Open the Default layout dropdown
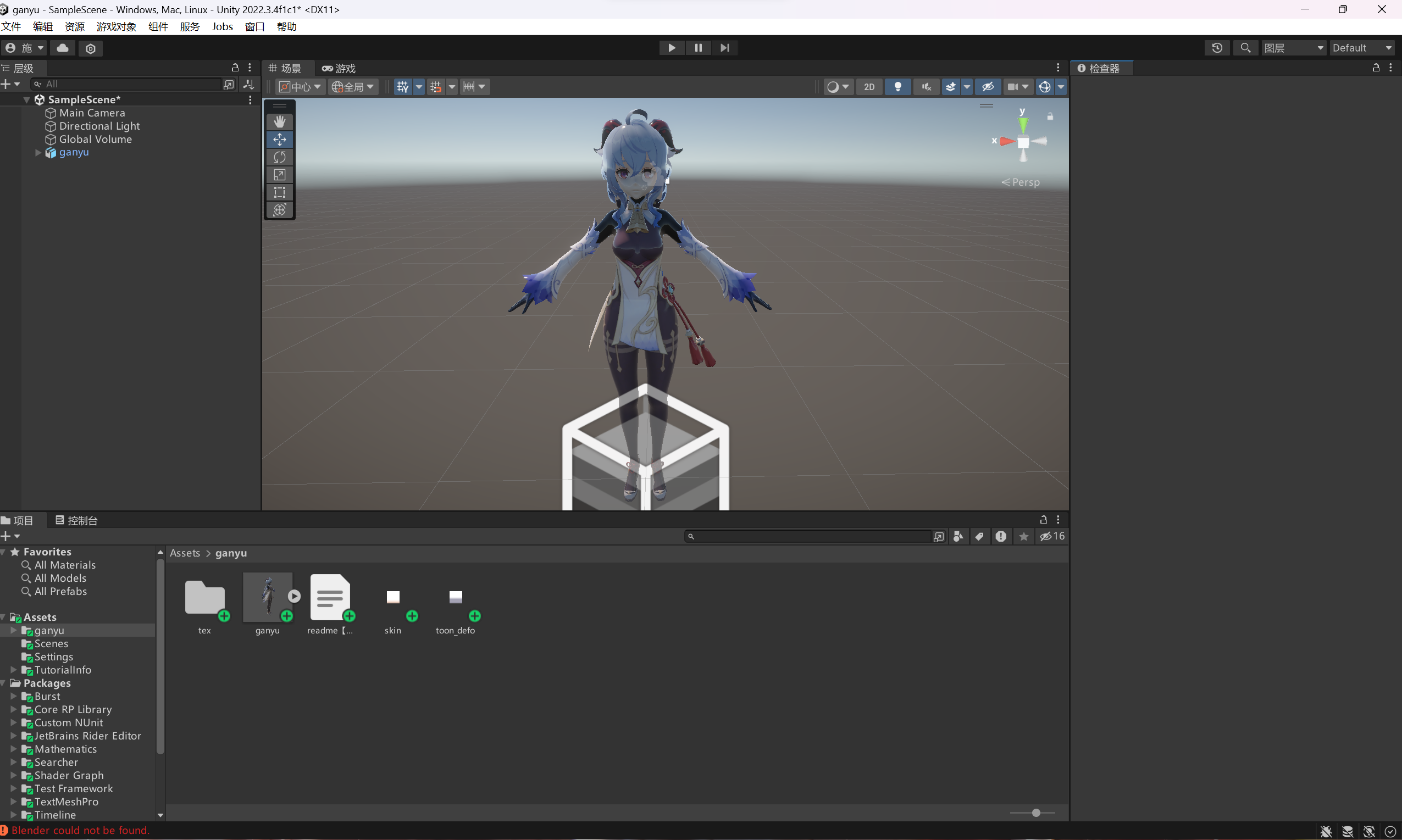The image size is (1402, 840). (x=1362, y=48)
